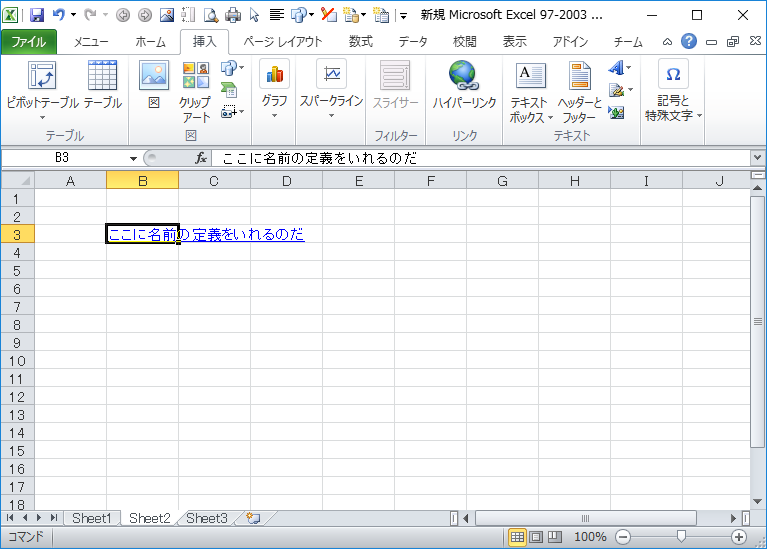Open the ファイル tab
Viewport: 767px width, 549px height.
point(28,42)
